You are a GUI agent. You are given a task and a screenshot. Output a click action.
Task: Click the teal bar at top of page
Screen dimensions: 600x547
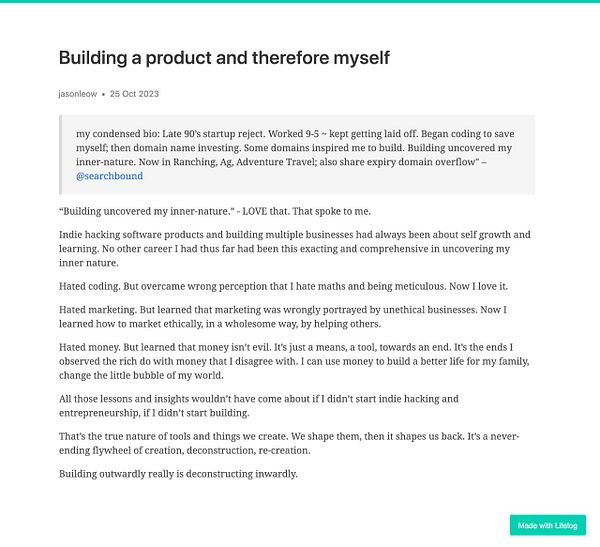tap(300, 2)
